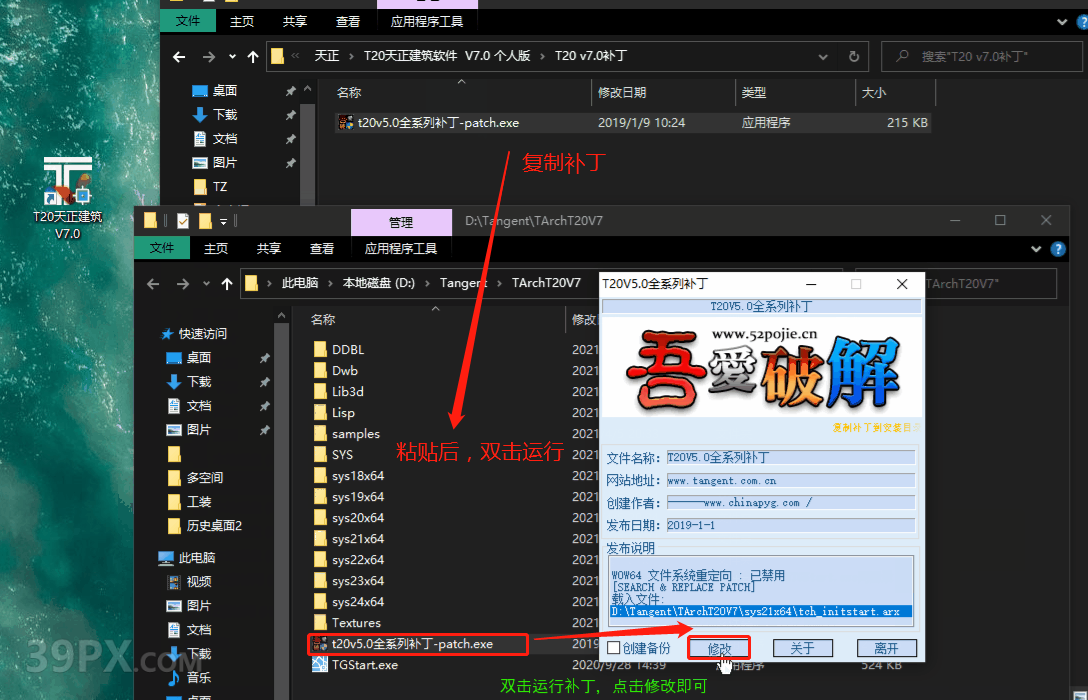The height and width of the screenshot is (700, 1088).
Task: Open 此电脑 in TArchT20V7 sidebar
Action: click(x=187, y=558)
